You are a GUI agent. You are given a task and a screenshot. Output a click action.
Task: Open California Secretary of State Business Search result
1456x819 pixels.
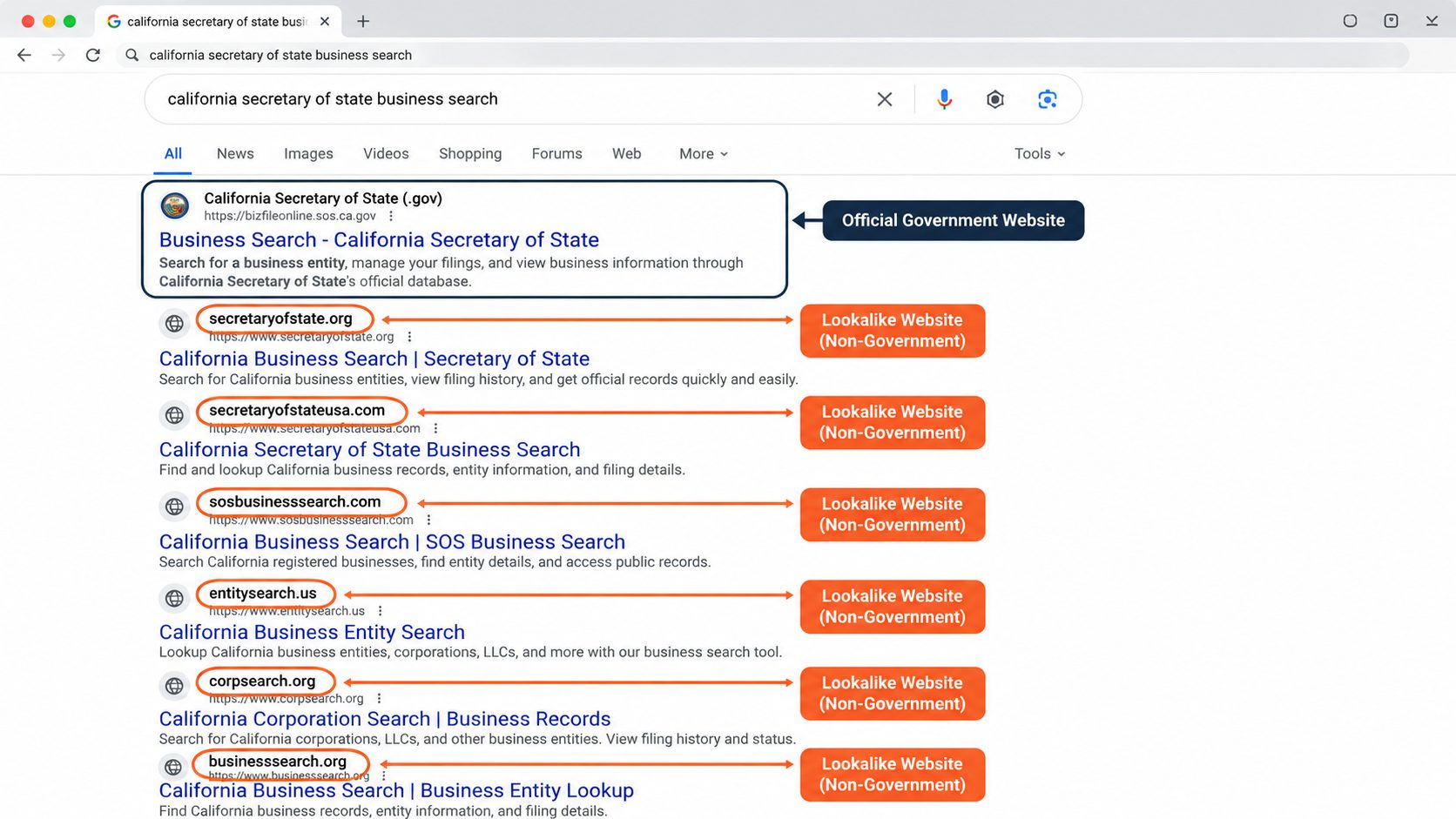(369, 450)
